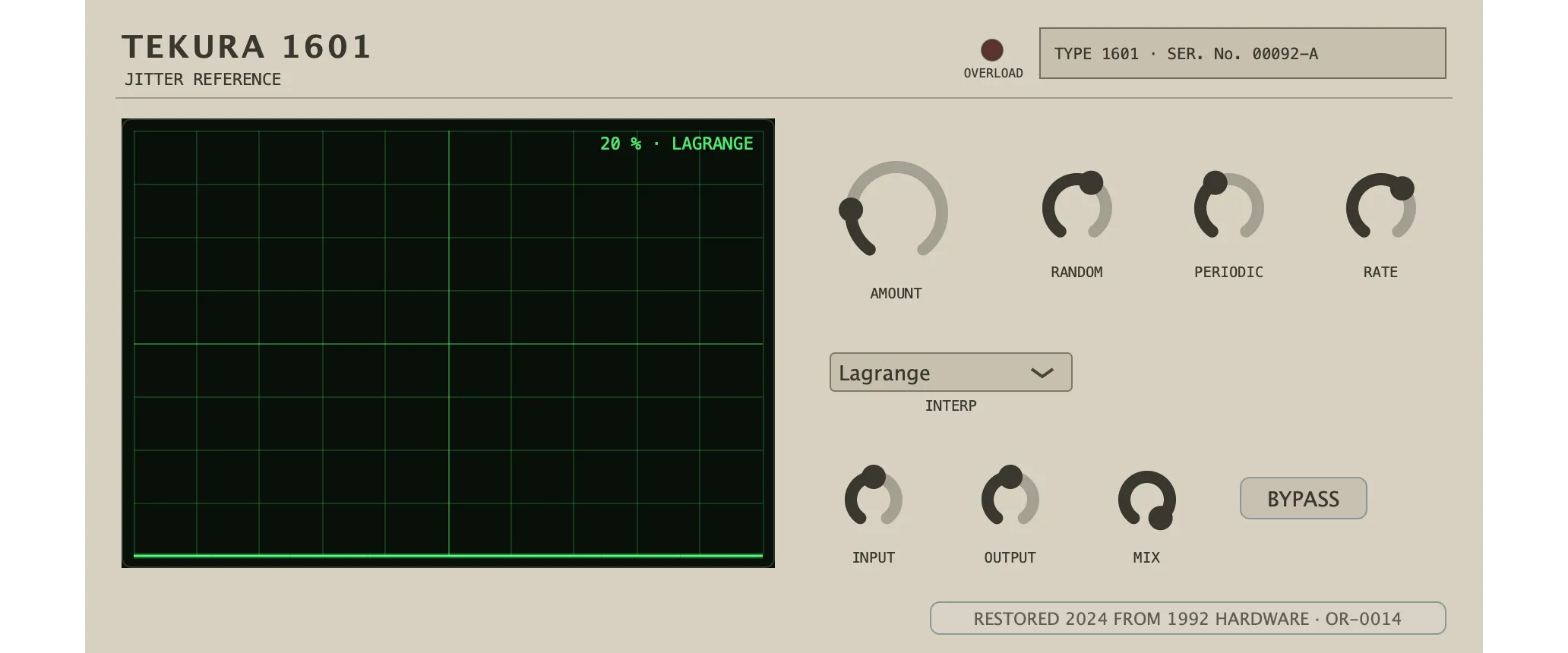
Task: Select the MIX knob
Action: tap(1146, 500)
